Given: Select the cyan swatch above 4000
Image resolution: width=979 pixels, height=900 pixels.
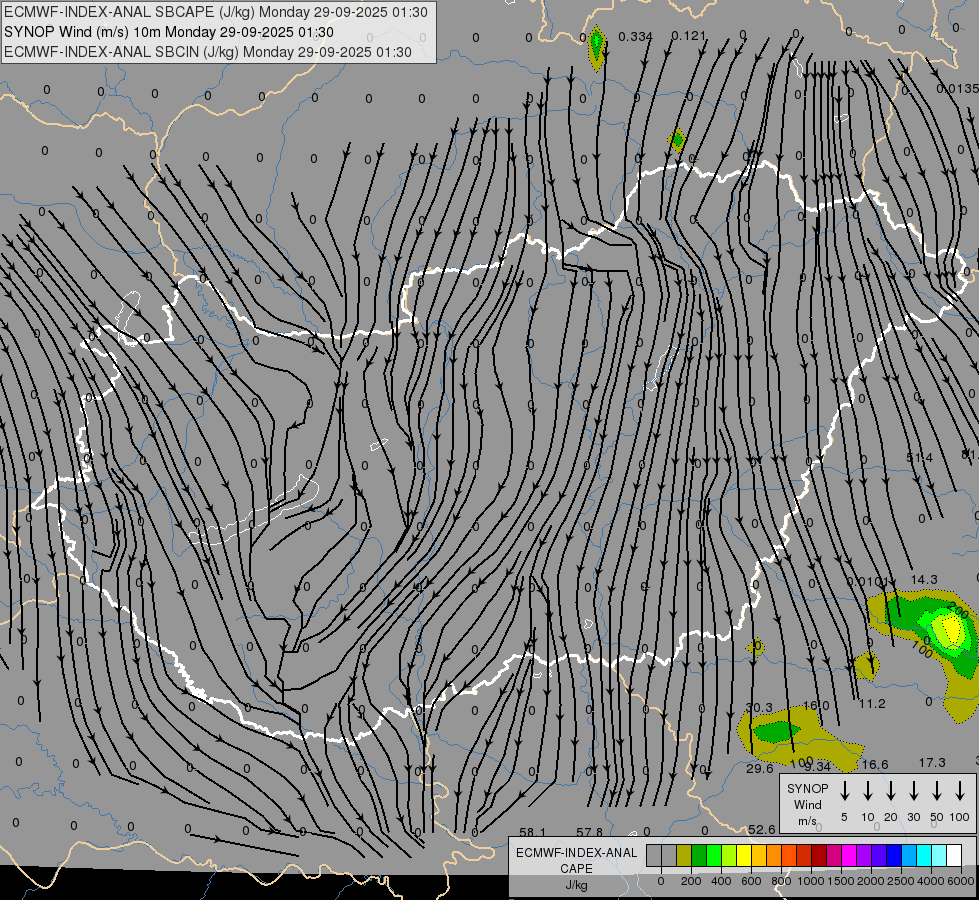Looking at the screenshot, I should point(924,855).
